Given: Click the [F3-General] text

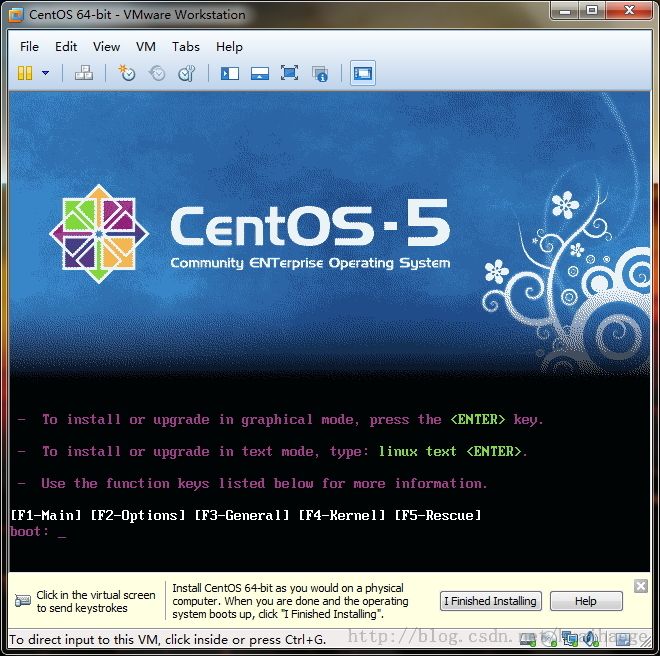Looking at the screenshot, I should (242, 515).
